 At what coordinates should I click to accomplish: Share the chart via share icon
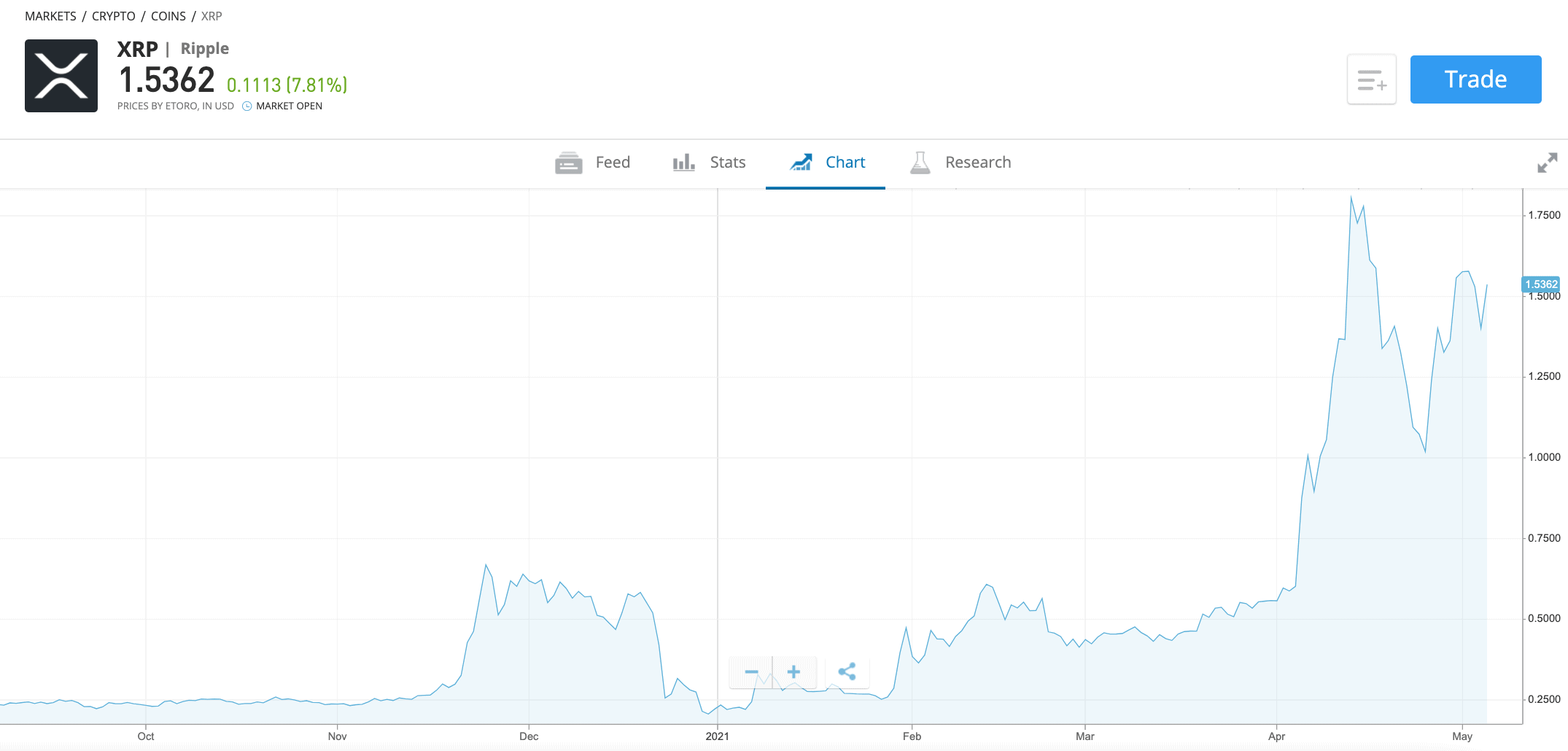tap(847, 672)
